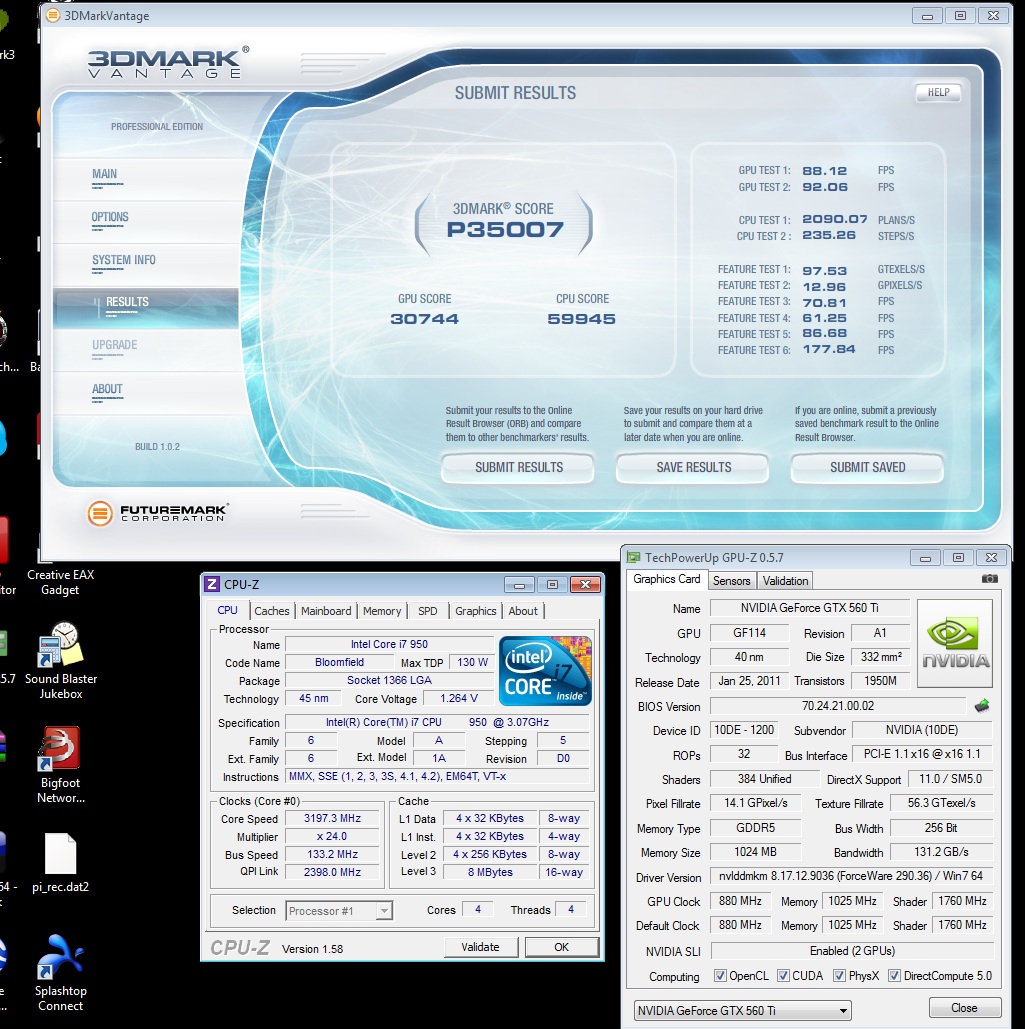Click the CPU-Z Specification field
Screen dimensions: 1025x1029
[438, 722]
